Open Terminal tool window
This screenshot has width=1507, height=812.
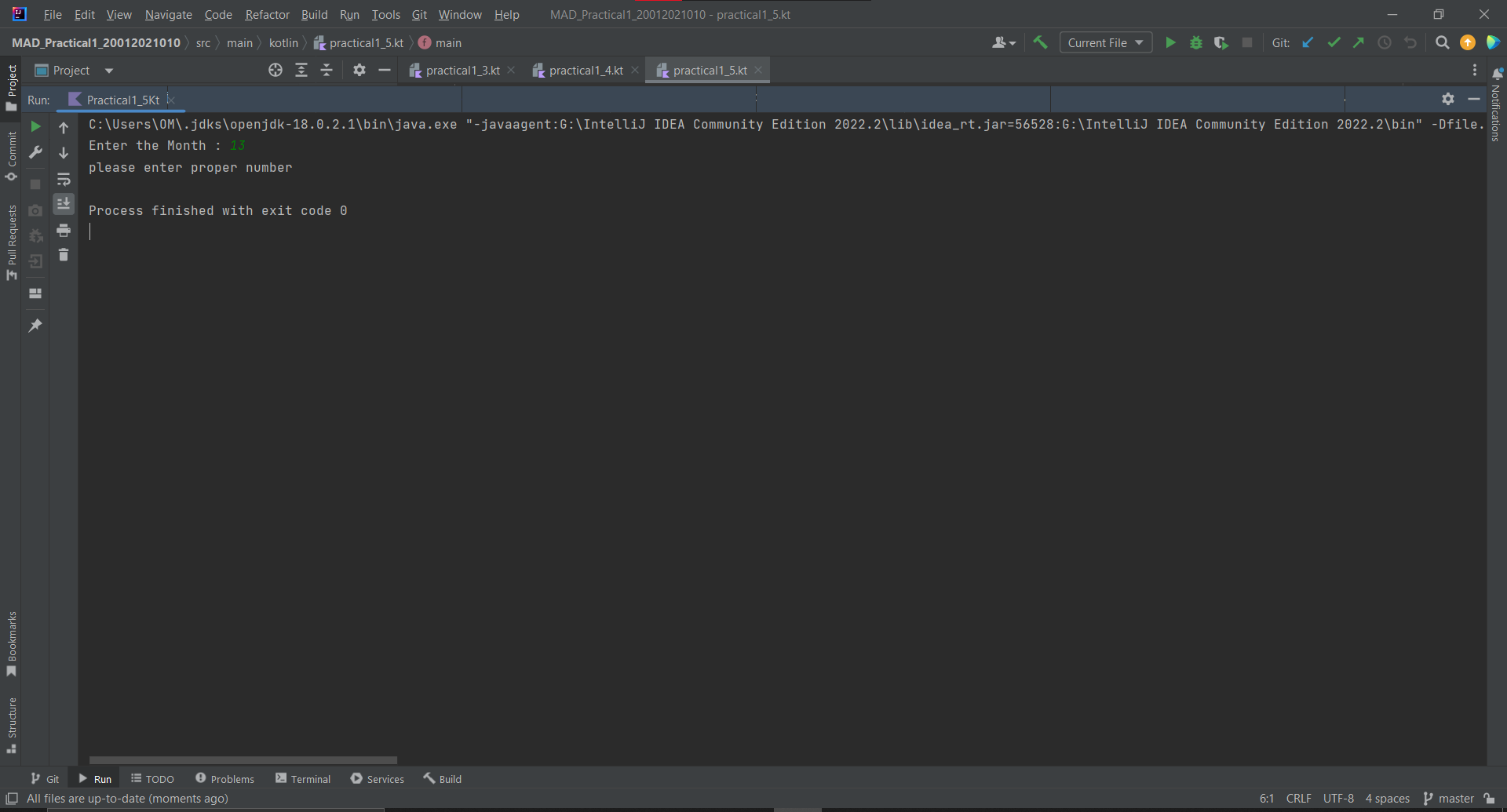[303, 778]
